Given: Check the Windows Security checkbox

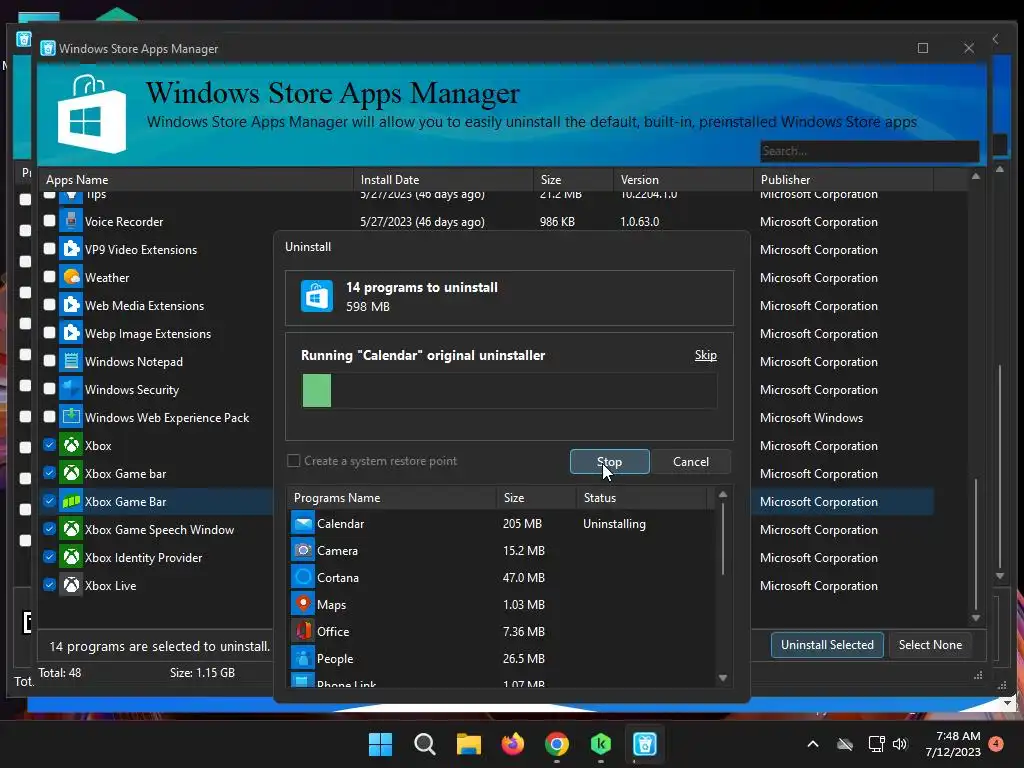Looking at the screenshot, I should coord(50,389).
